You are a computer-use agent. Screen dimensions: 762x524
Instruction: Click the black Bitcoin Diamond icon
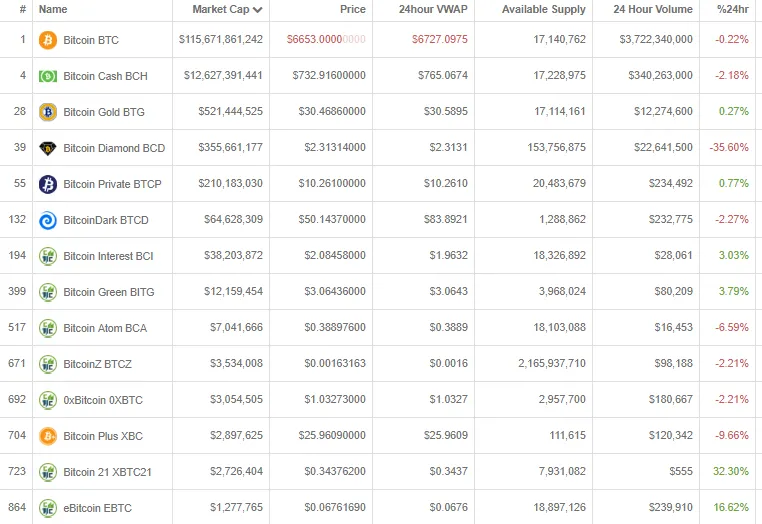click(x=48, y=148)
